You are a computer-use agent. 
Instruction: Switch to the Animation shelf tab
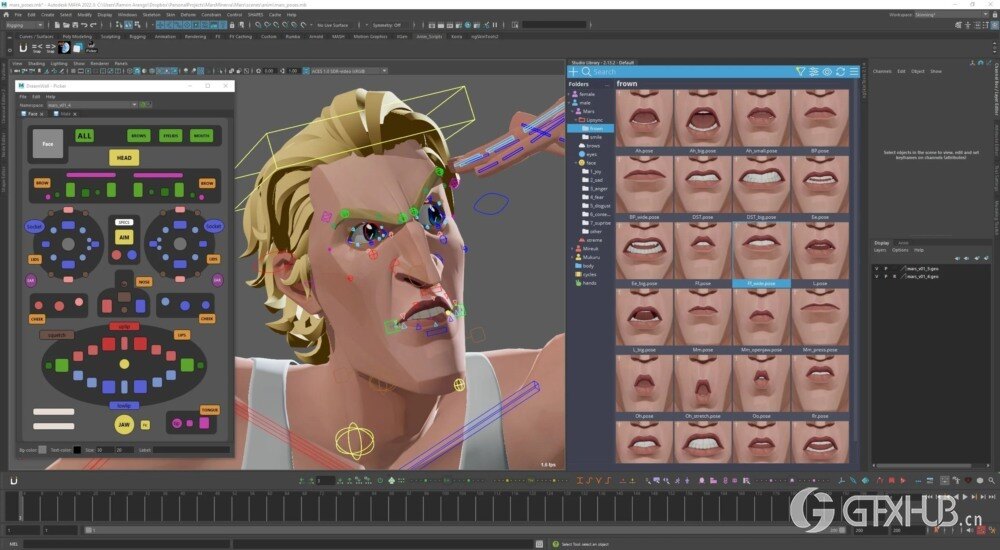coord(165,36)
